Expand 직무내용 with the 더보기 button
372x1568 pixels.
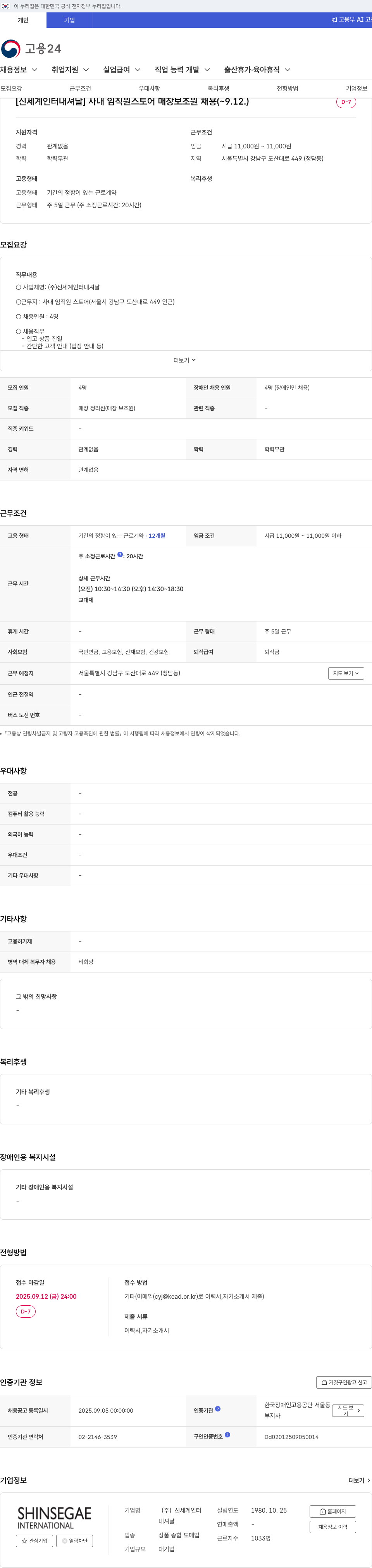[x=184, y=360]
